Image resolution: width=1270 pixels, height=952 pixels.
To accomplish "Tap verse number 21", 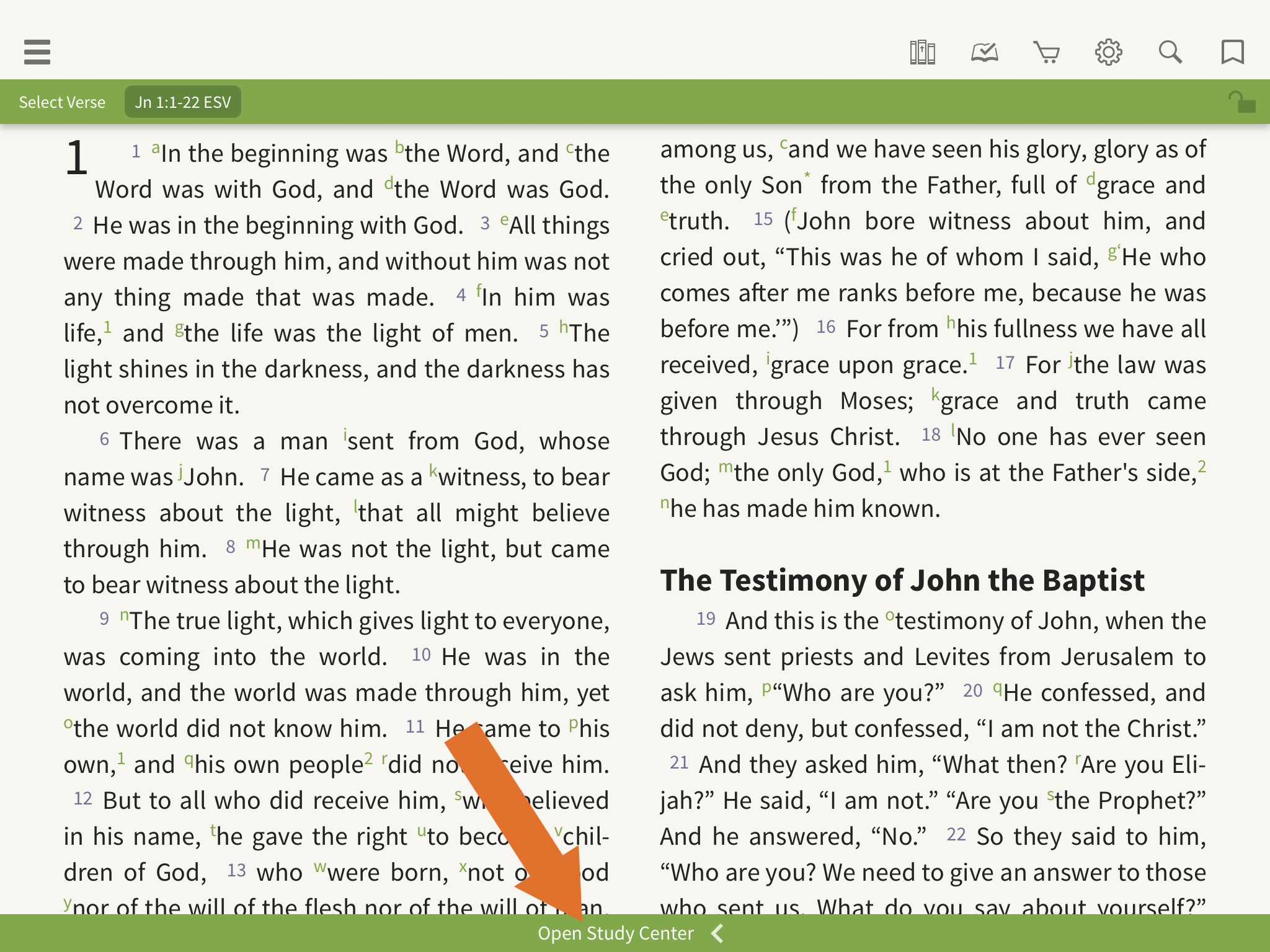I will point(680,762).
